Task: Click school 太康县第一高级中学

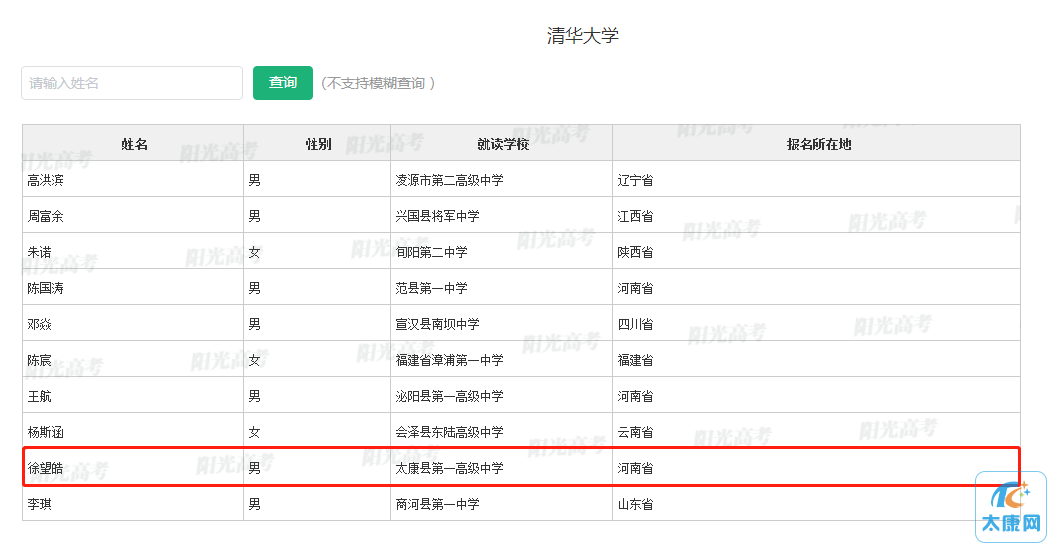Action: tap(450, 468)
